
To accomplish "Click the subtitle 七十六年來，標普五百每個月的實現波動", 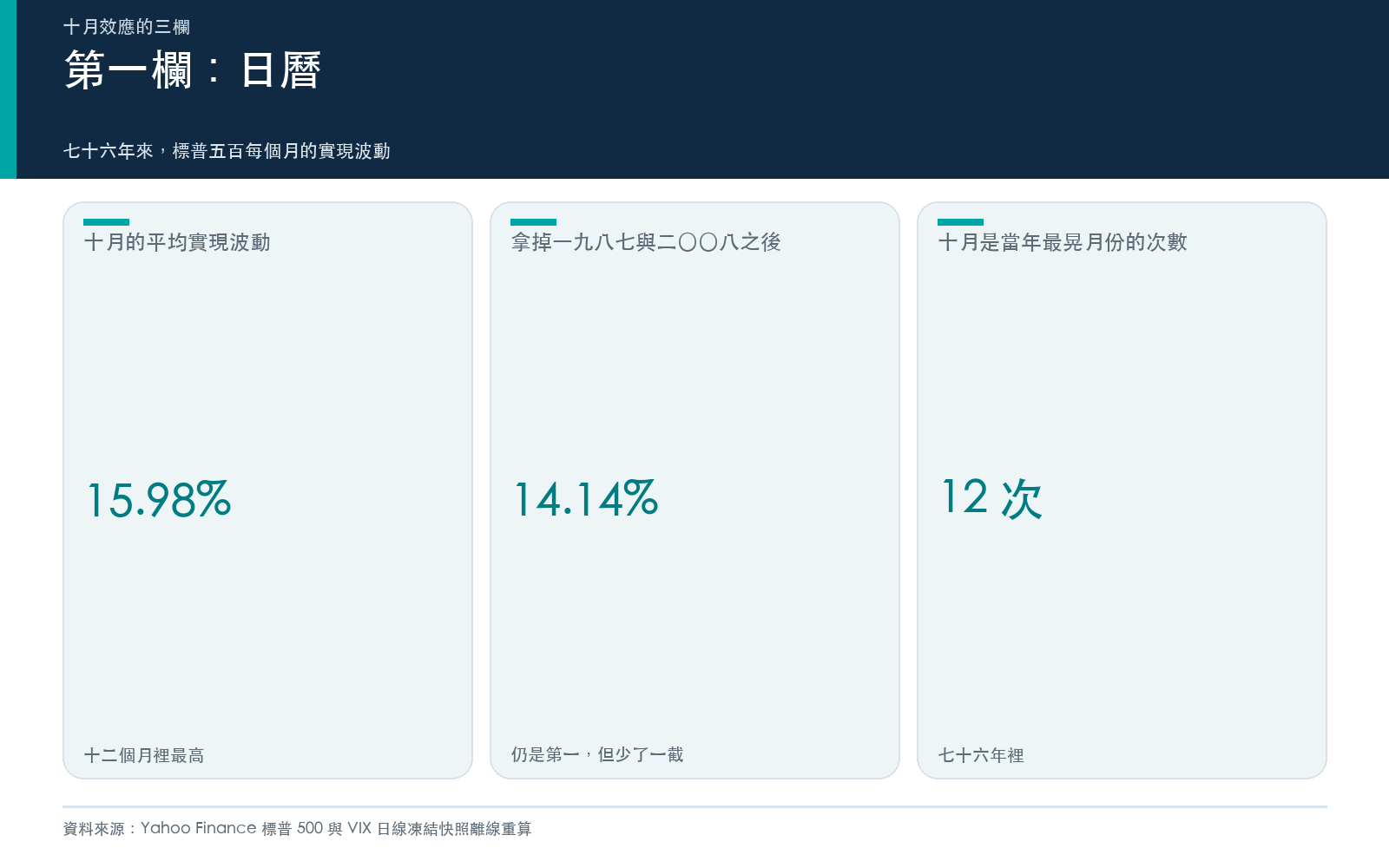I will coord(227,151).
